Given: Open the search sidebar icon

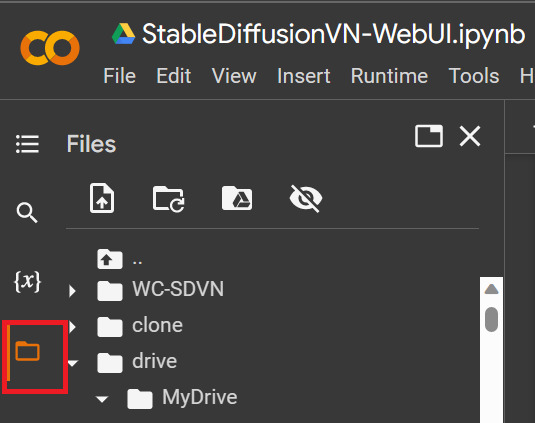Looking at the screenshot, I should (27, 212).
